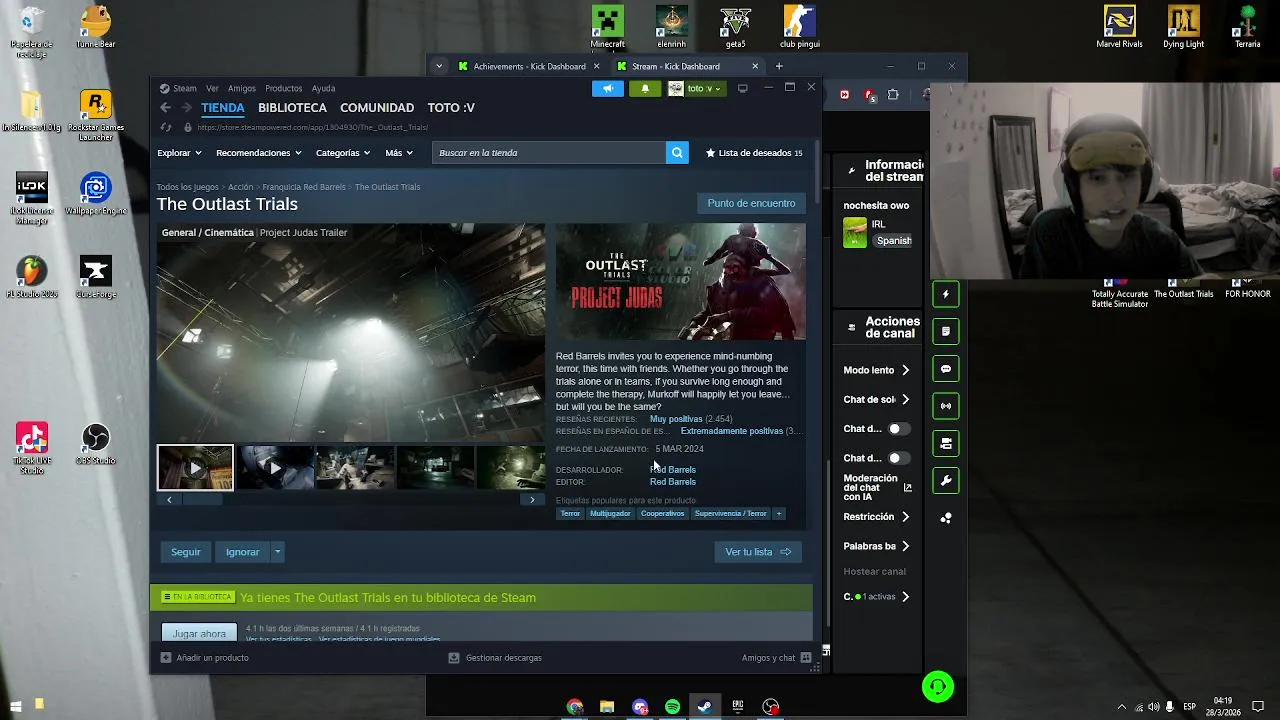1280x720 pixels.
Task: Go back using Steam back arrow
Action: [166, 108]
